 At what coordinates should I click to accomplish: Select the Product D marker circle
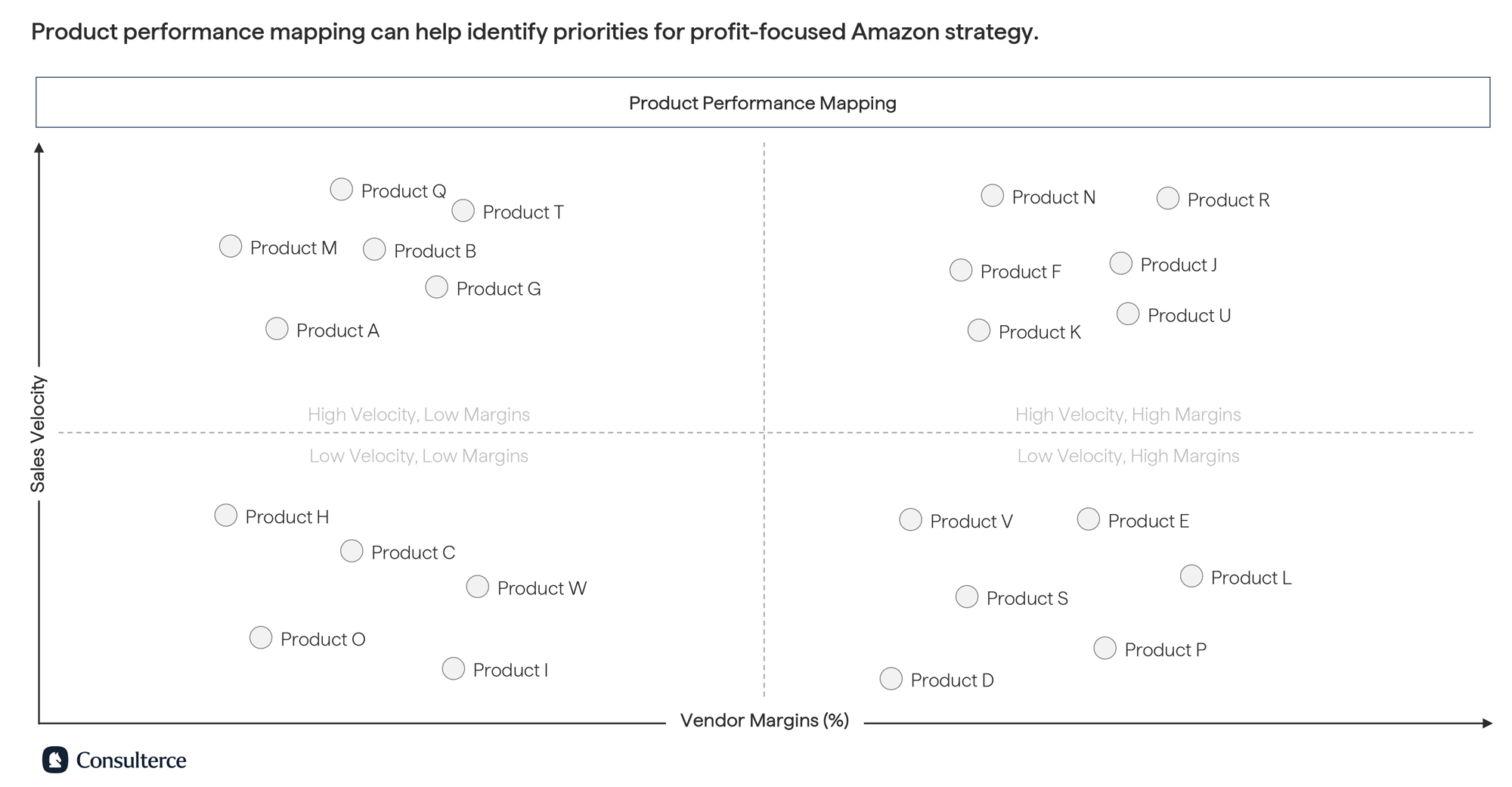pyautogui.click(x=891, y=678)
